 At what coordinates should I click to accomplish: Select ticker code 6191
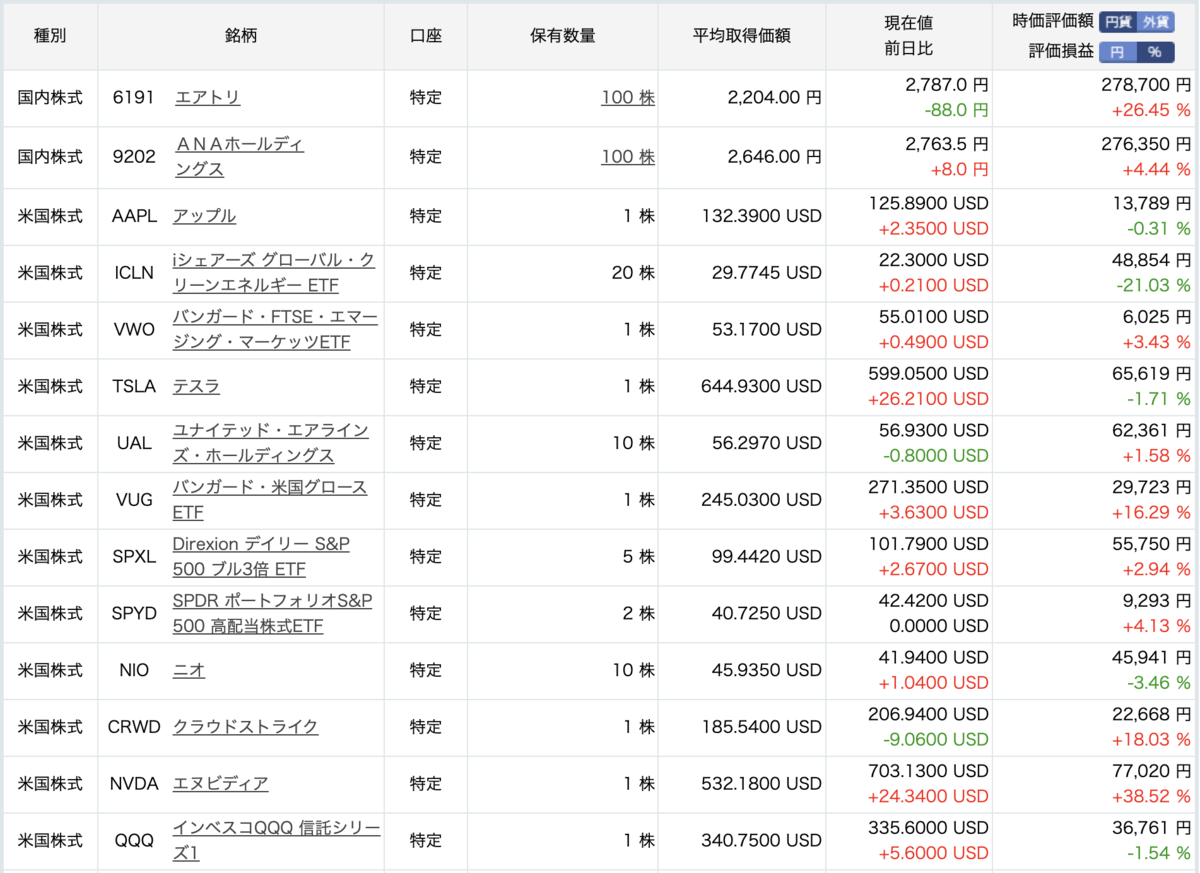(x=134, y=98)
